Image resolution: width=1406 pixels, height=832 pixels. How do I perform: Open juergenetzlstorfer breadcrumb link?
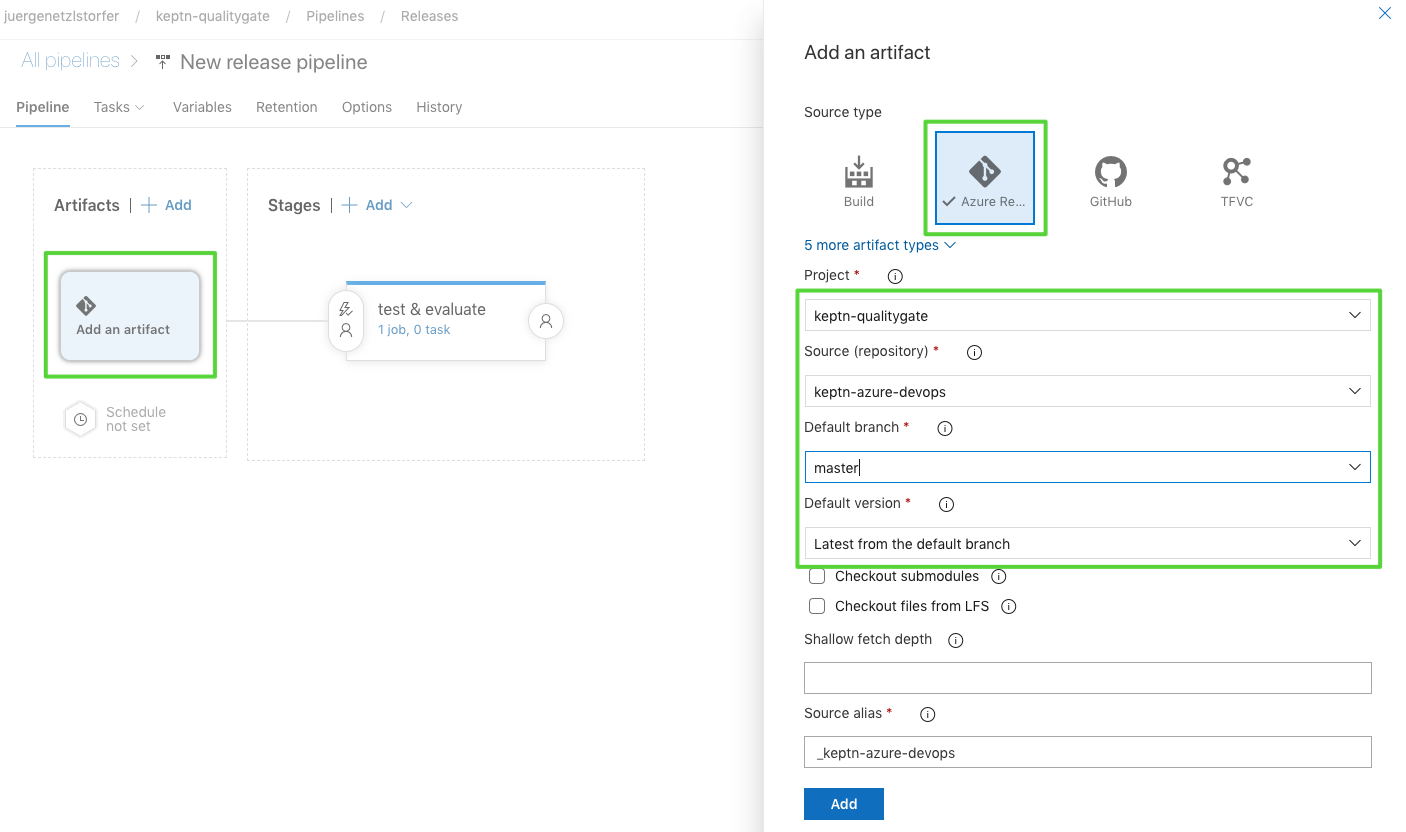[62, 16]
